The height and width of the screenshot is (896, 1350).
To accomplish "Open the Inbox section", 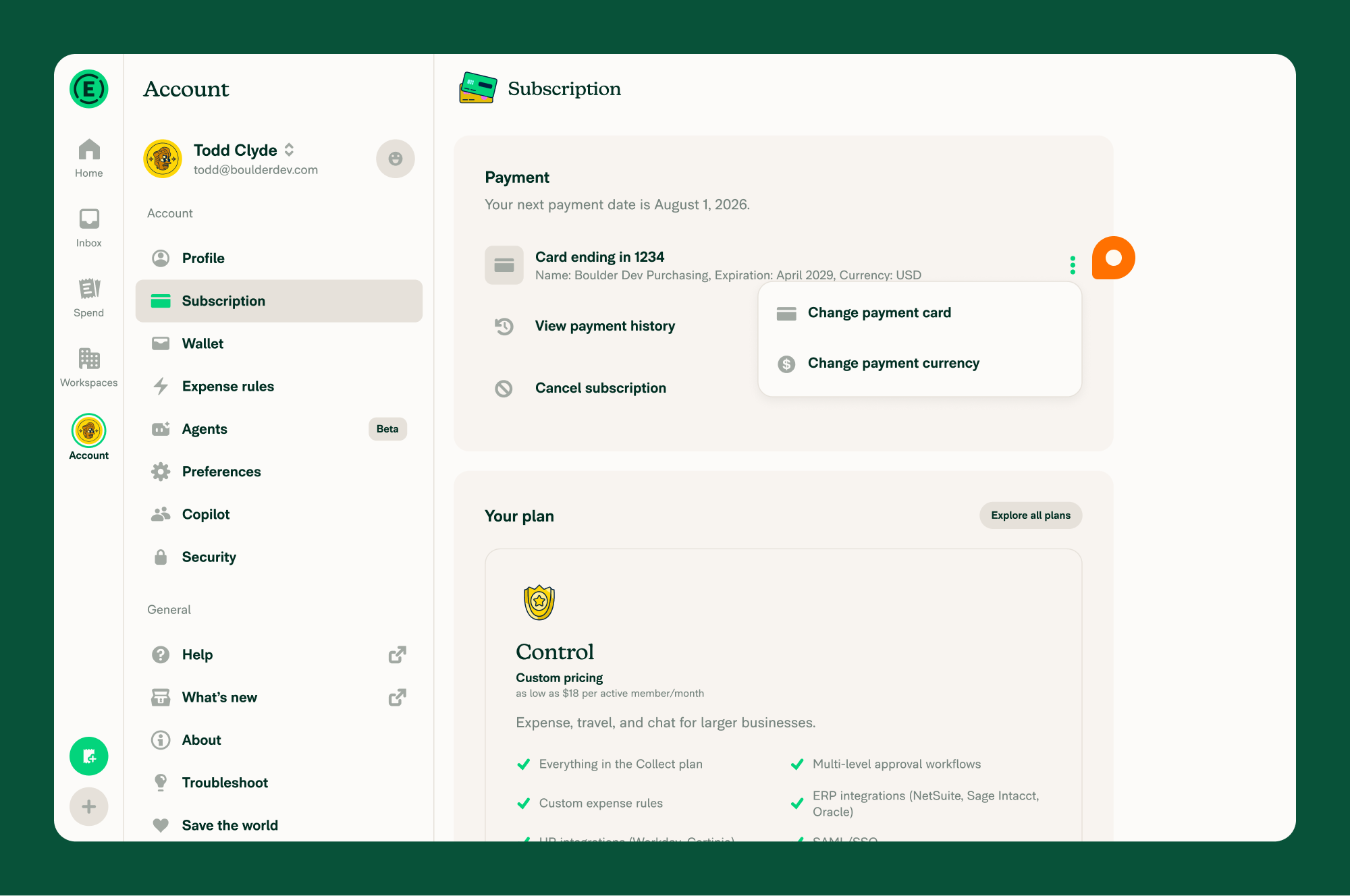I will [x=89, y=228].
